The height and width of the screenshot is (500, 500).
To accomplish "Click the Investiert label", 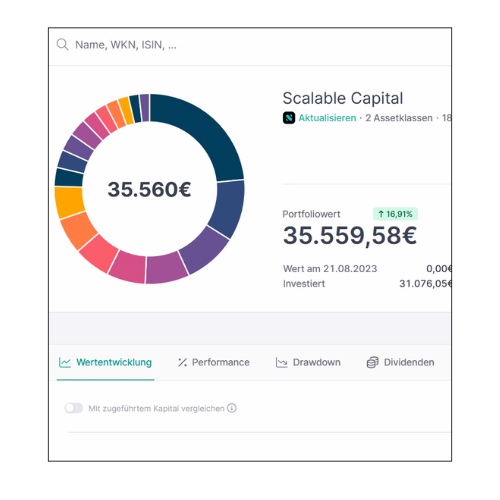I will 304,284.
